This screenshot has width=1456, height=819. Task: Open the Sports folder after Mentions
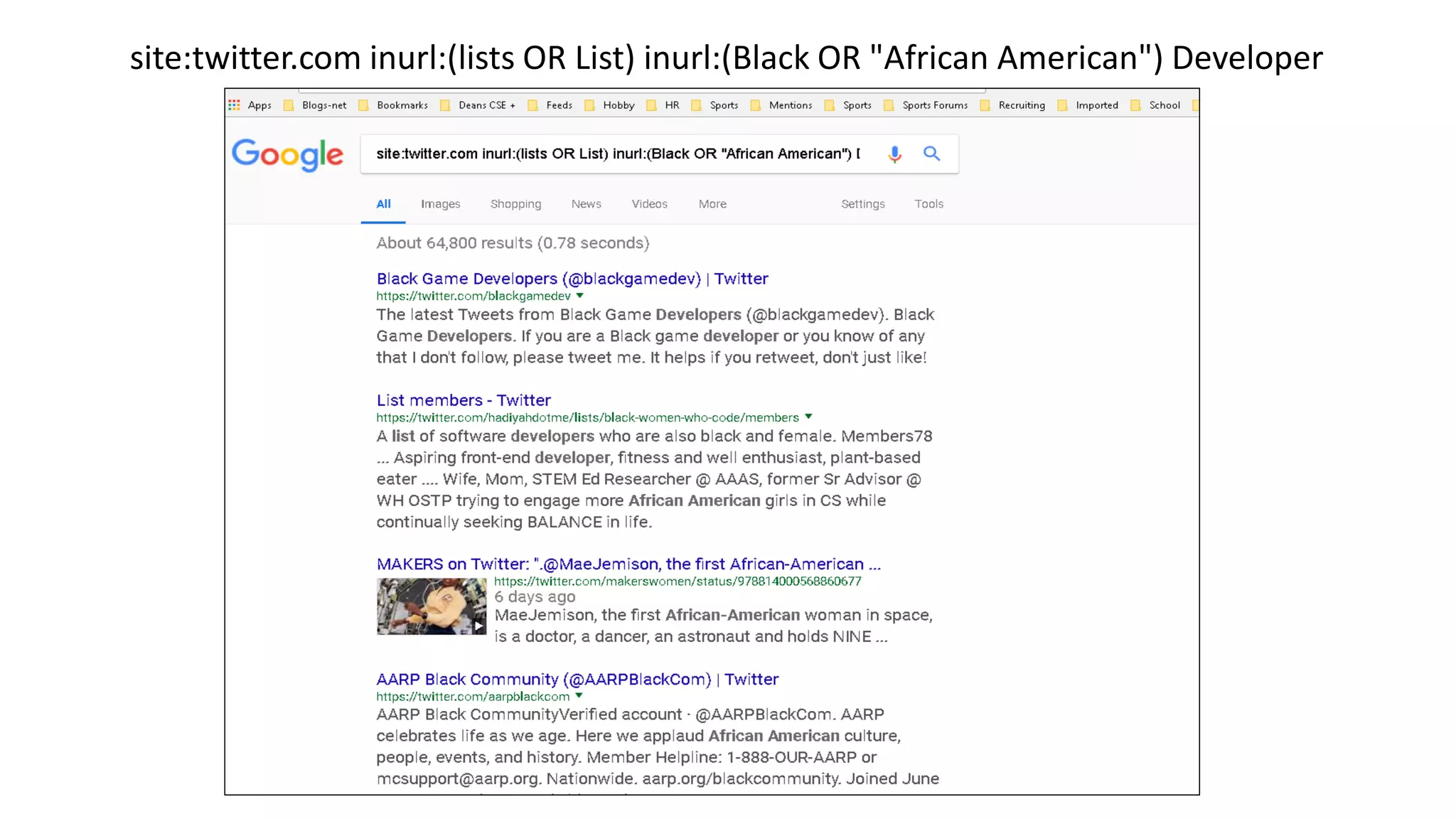(848, 105)
